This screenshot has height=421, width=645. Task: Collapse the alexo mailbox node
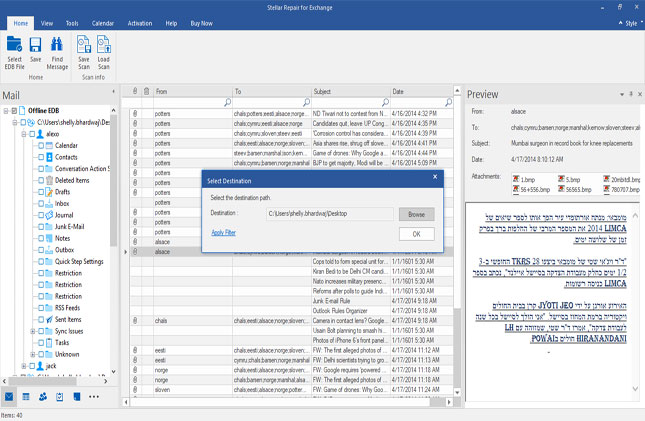(23, 134)
